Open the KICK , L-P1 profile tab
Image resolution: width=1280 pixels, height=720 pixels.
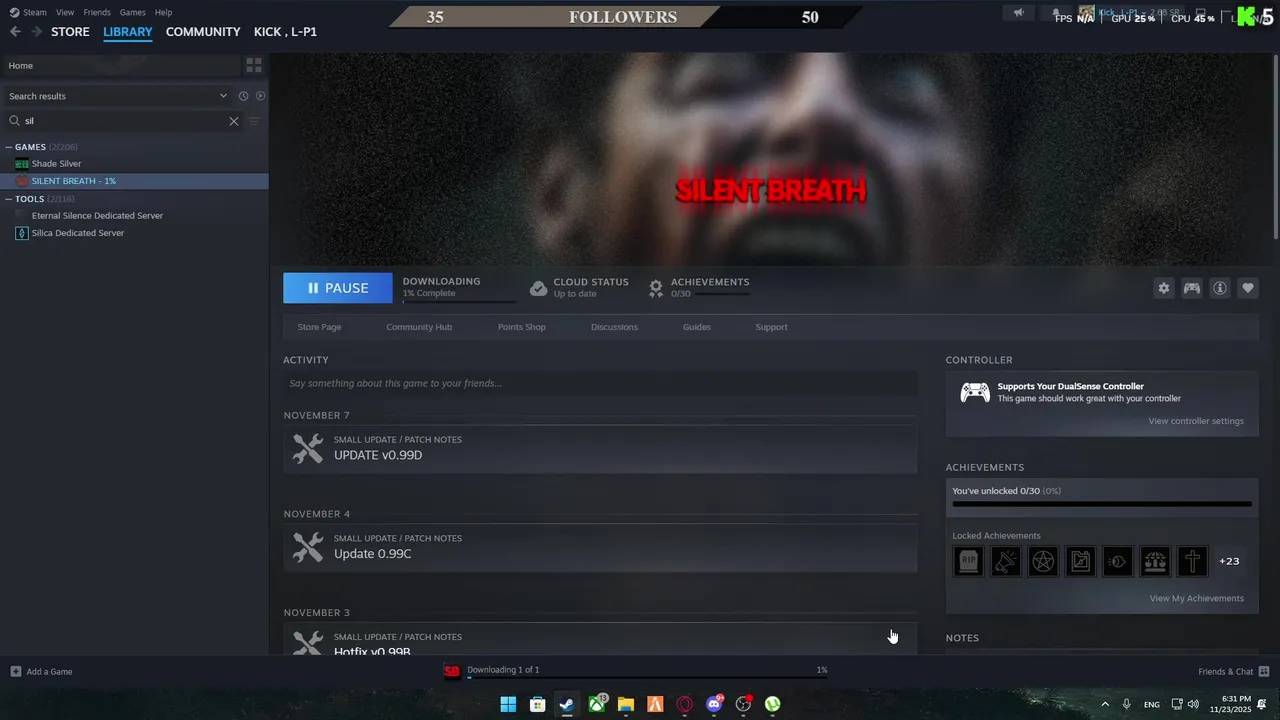285,32
